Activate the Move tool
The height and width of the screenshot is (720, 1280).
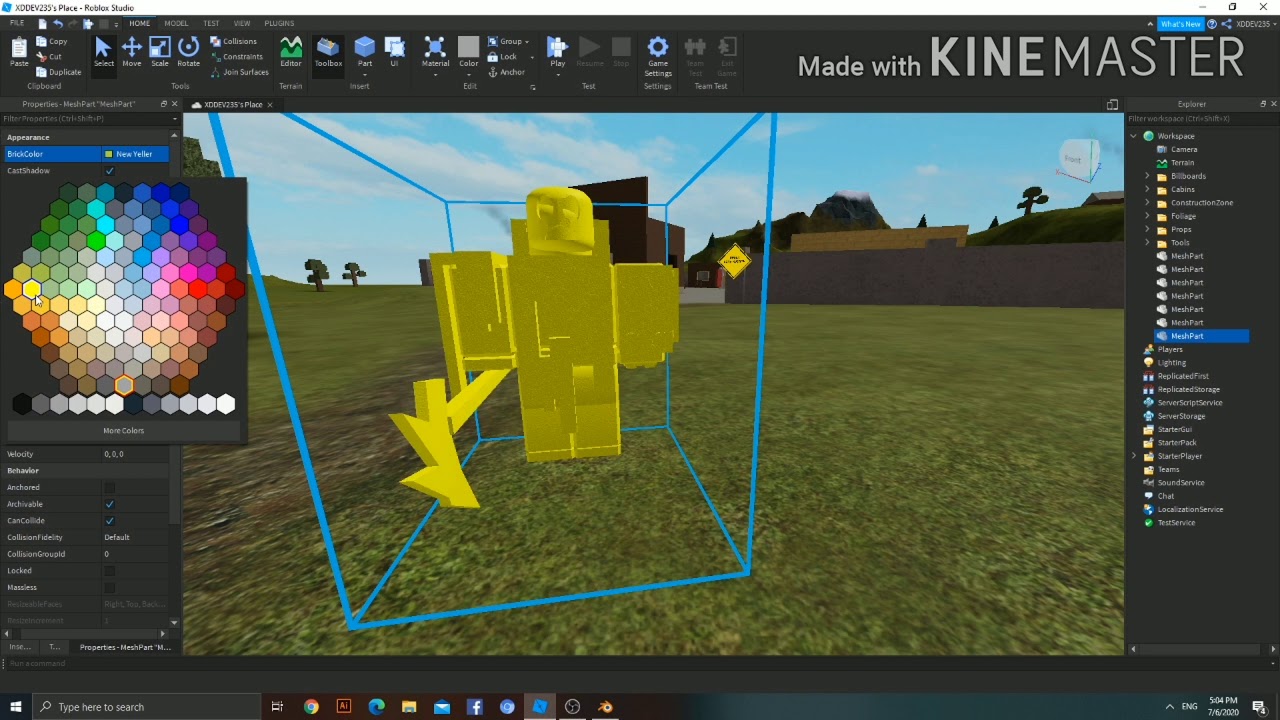point(131,53)
